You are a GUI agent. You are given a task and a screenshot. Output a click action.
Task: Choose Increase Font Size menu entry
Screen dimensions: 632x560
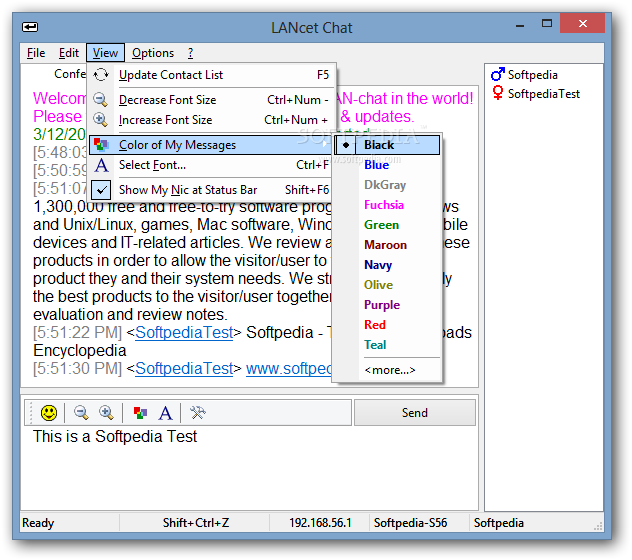pos(212,120)
